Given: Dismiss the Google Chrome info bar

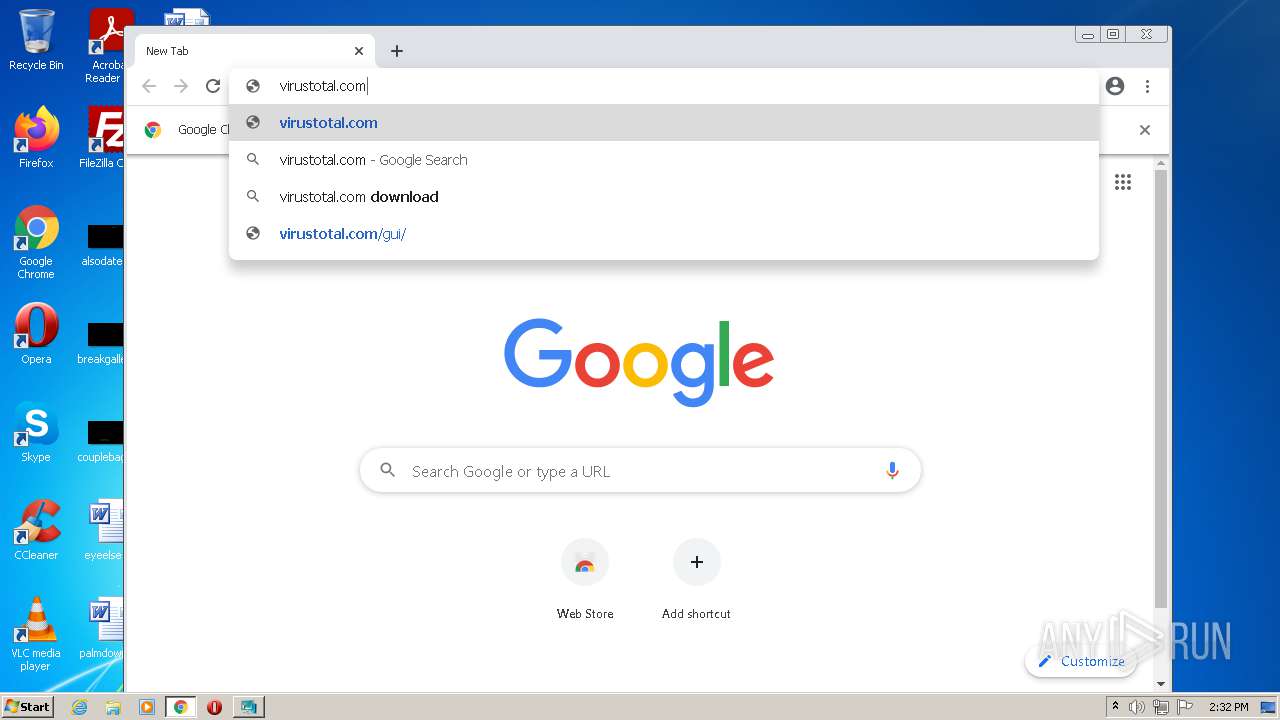Looking at the screenshot, I should 1145,130.
